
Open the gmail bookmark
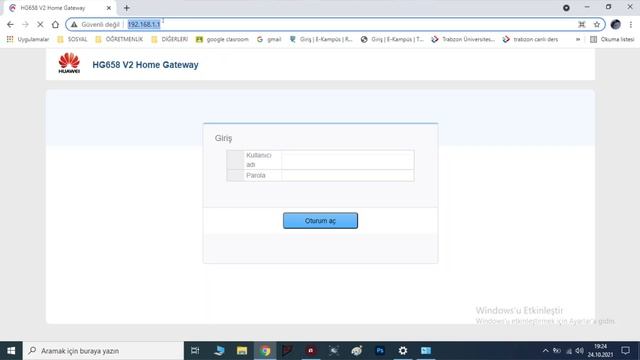(269, 39)
